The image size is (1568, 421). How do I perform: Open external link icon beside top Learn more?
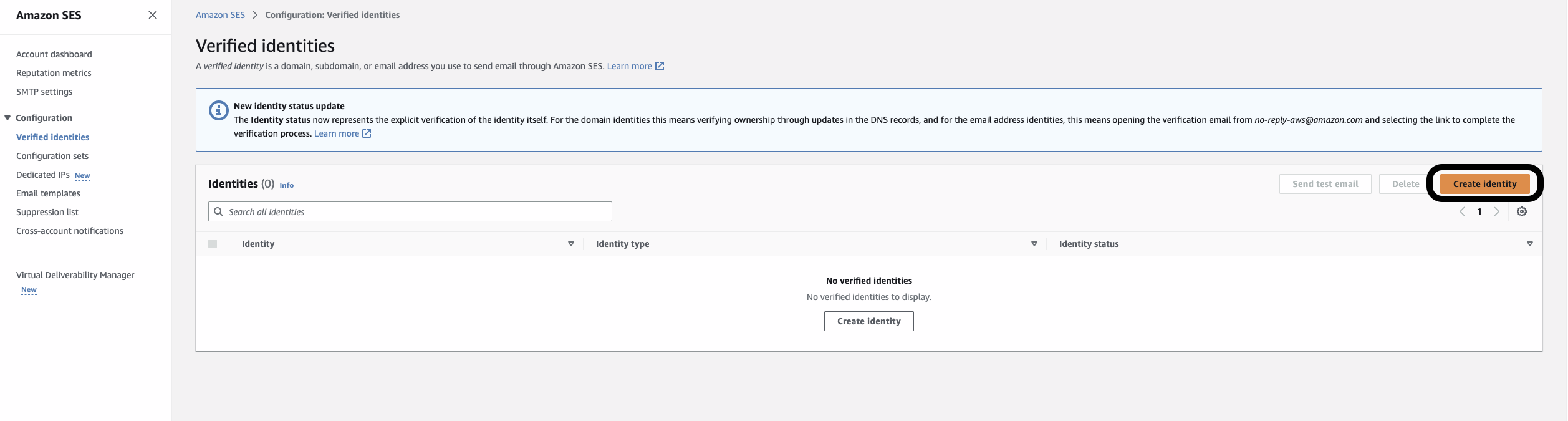[660, 66]
